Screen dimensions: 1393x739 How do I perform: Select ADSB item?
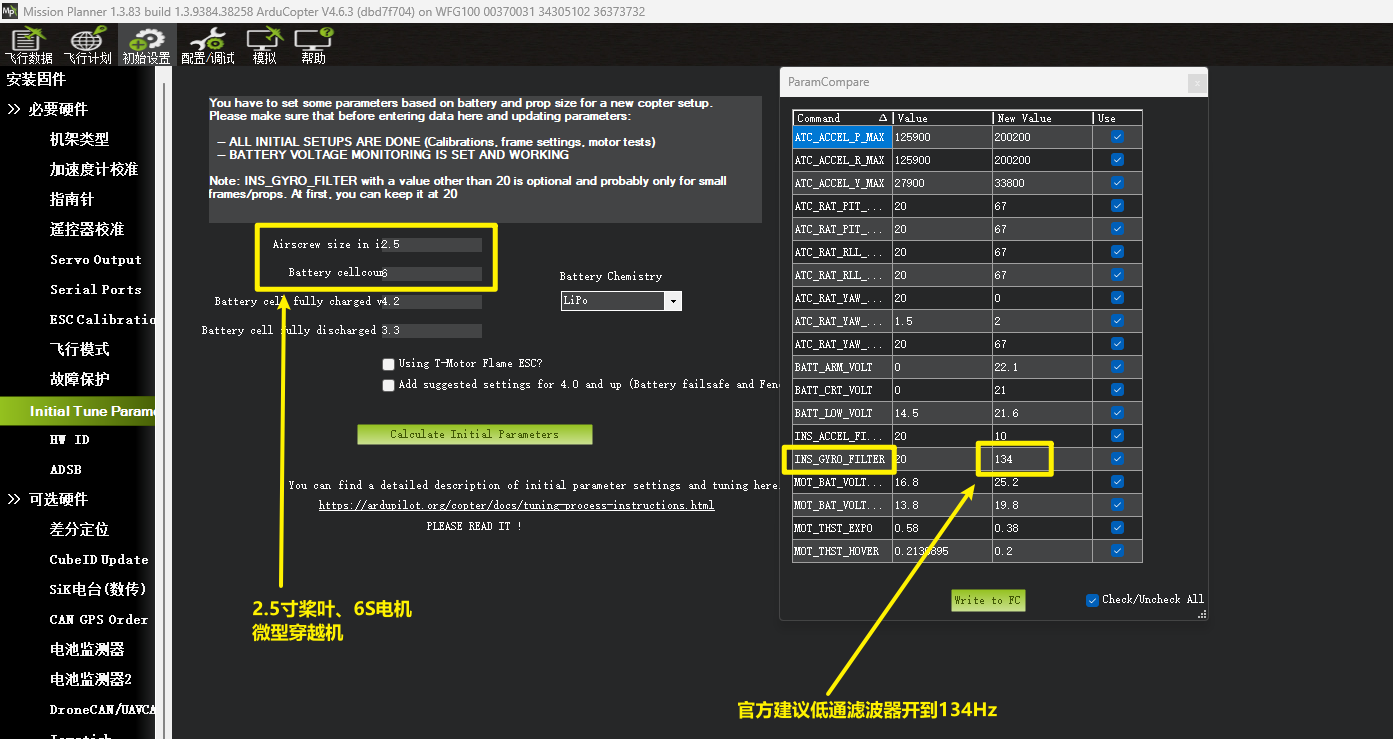point(65,469)
